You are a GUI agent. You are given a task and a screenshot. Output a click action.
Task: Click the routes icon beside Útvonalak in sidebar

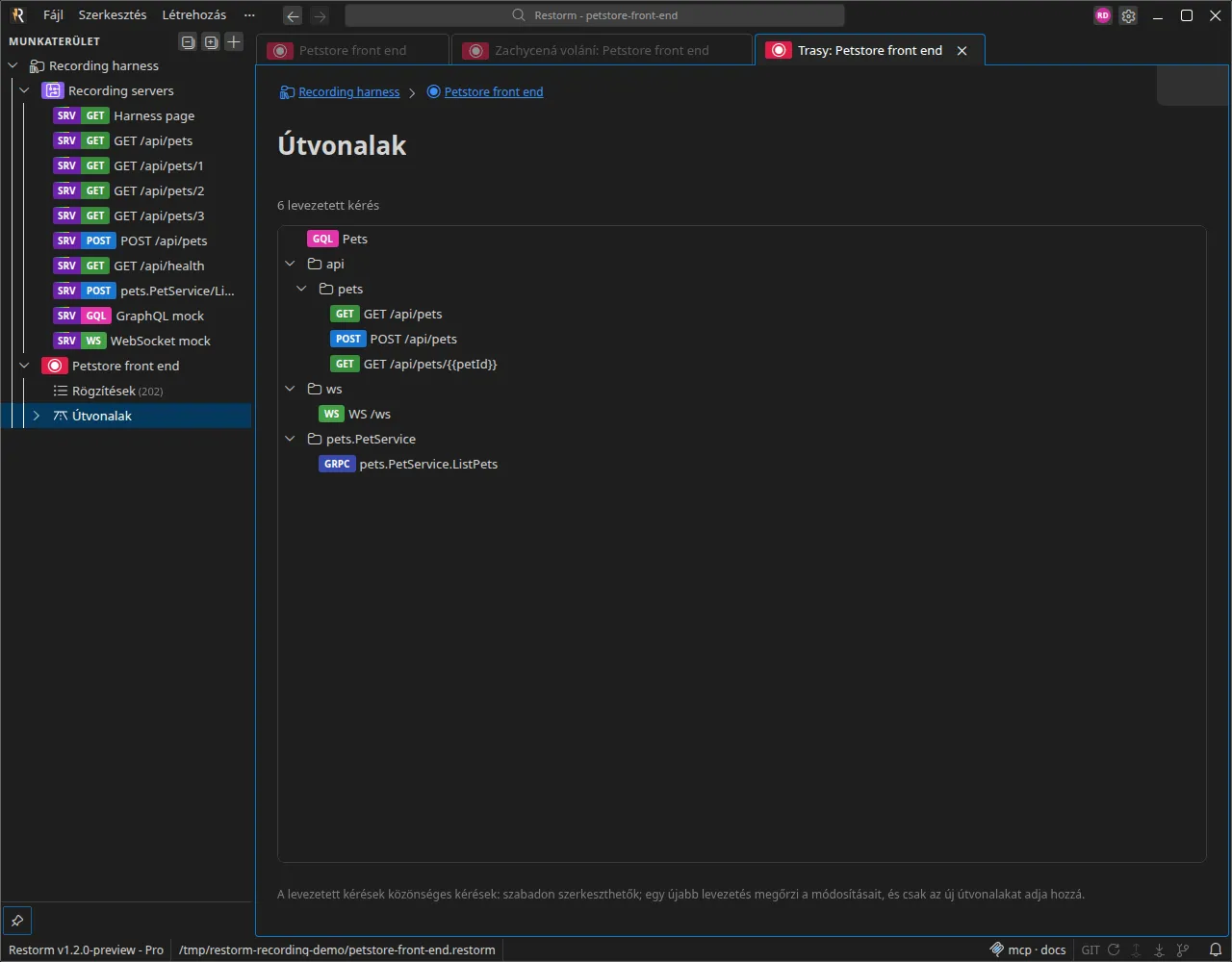coord(60,416)
